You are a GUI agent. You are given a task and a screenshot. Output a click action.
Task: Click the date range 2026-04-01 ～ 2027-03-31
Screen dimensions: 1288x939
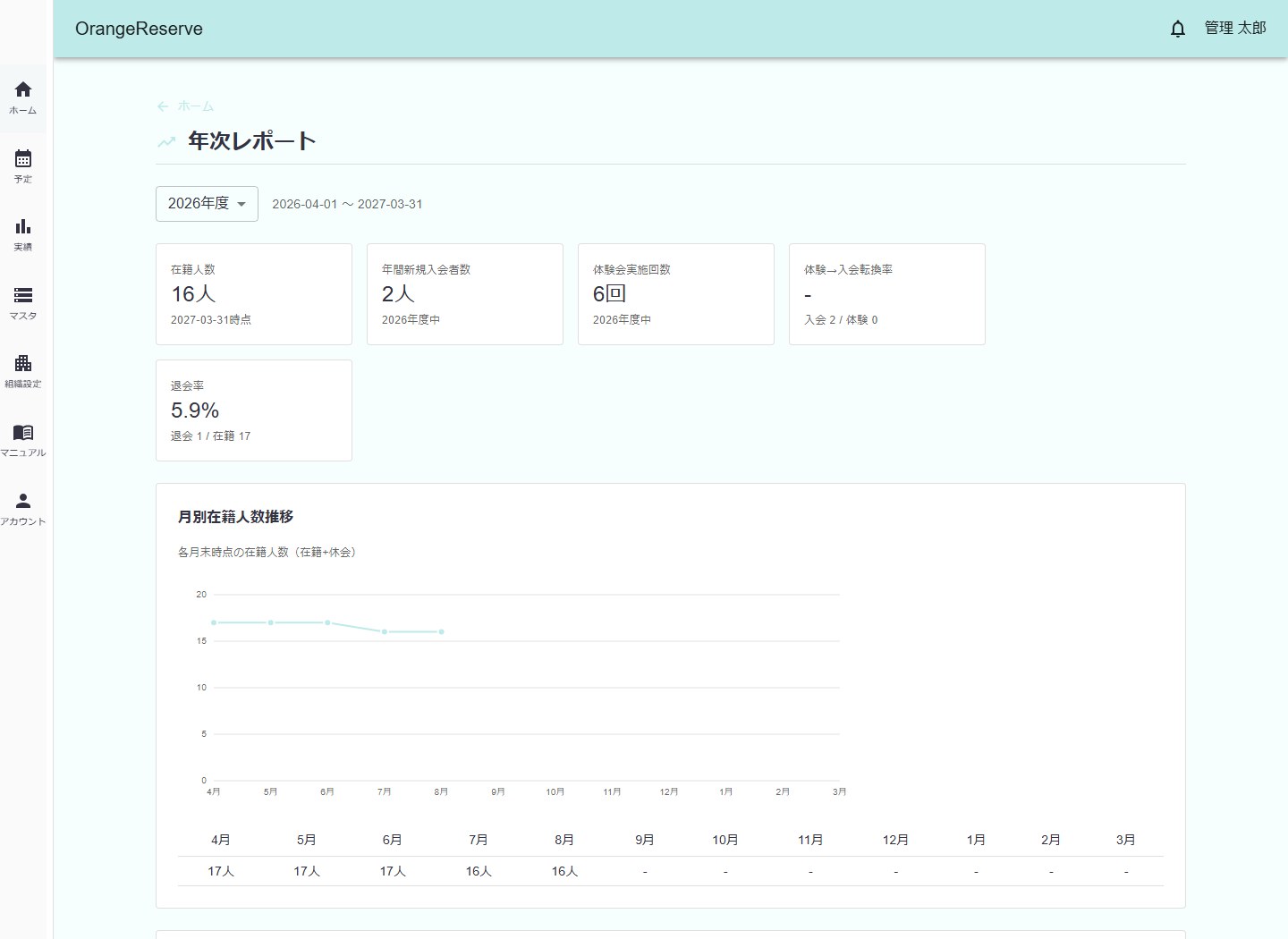(347, 204)
